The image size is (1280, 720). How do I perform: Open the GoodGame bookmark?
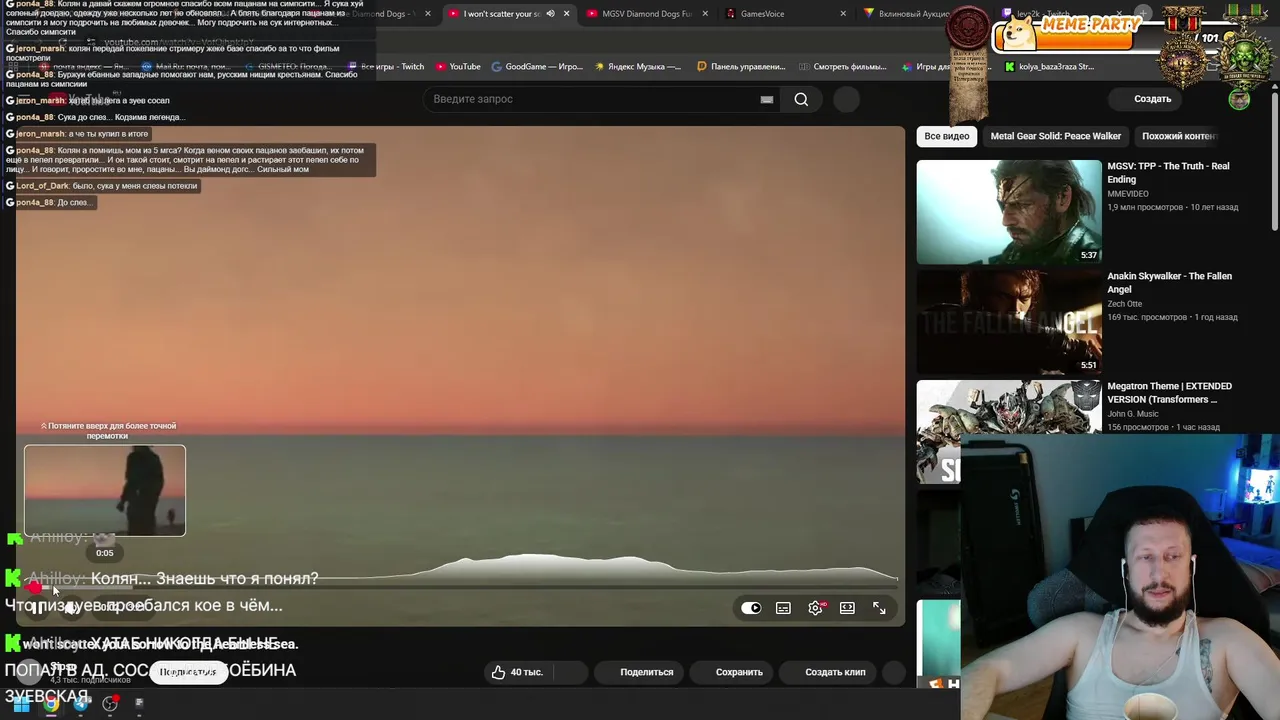[x=537, y=67]
